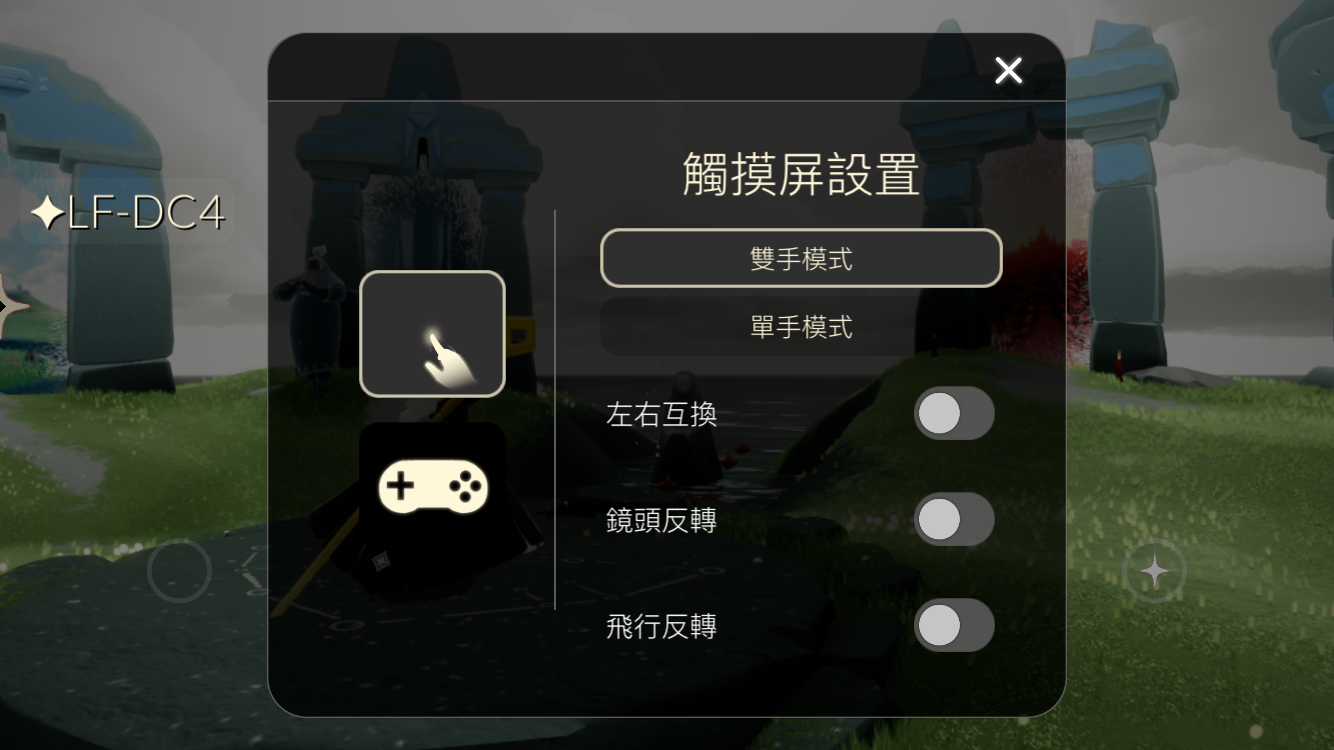This screenshot has width=1334, height=750.
Task: Click the sparkle star beside LF-DC4
Action: [47, 213]
